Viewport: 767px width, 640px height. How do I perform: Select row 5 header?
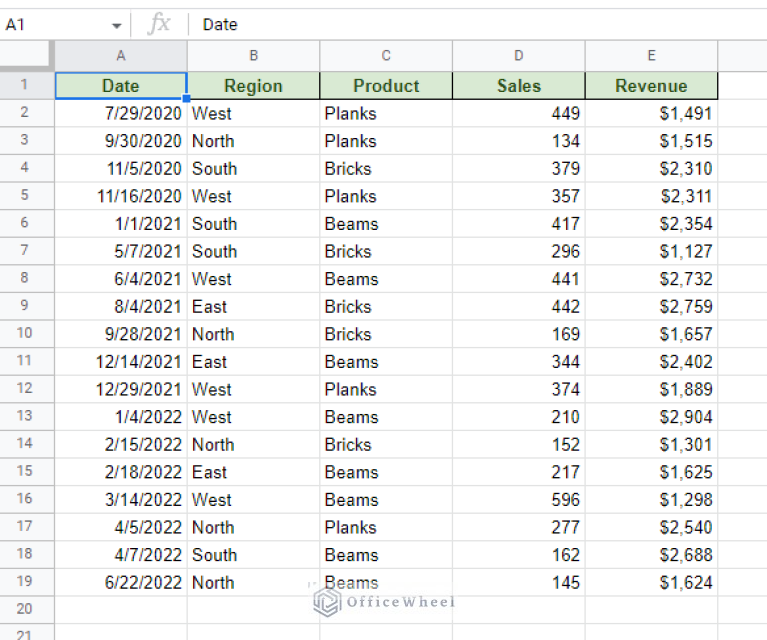[x=25, y=196]
